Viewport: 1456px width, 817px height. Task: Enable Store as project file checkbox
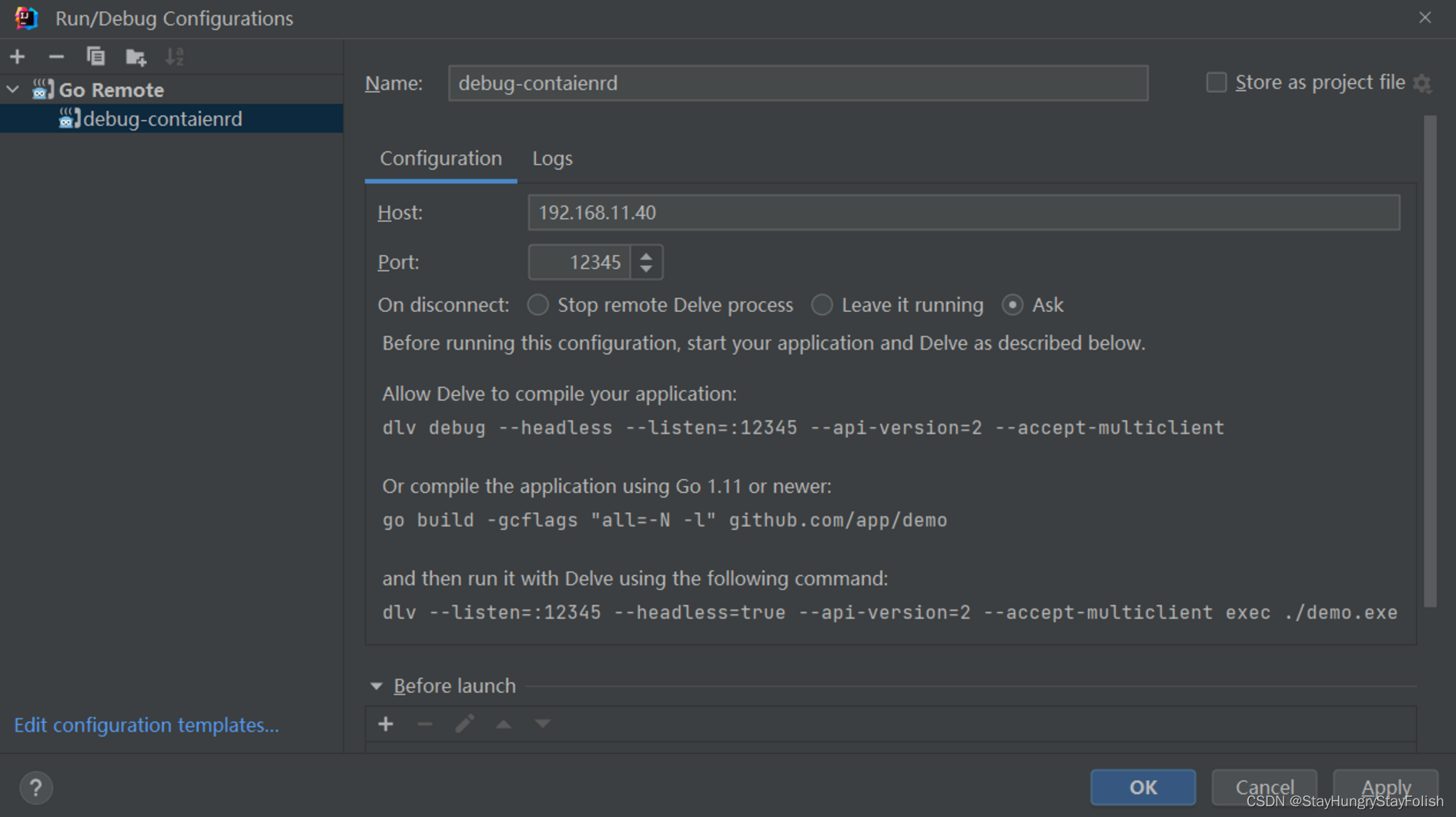[1216, 82]
